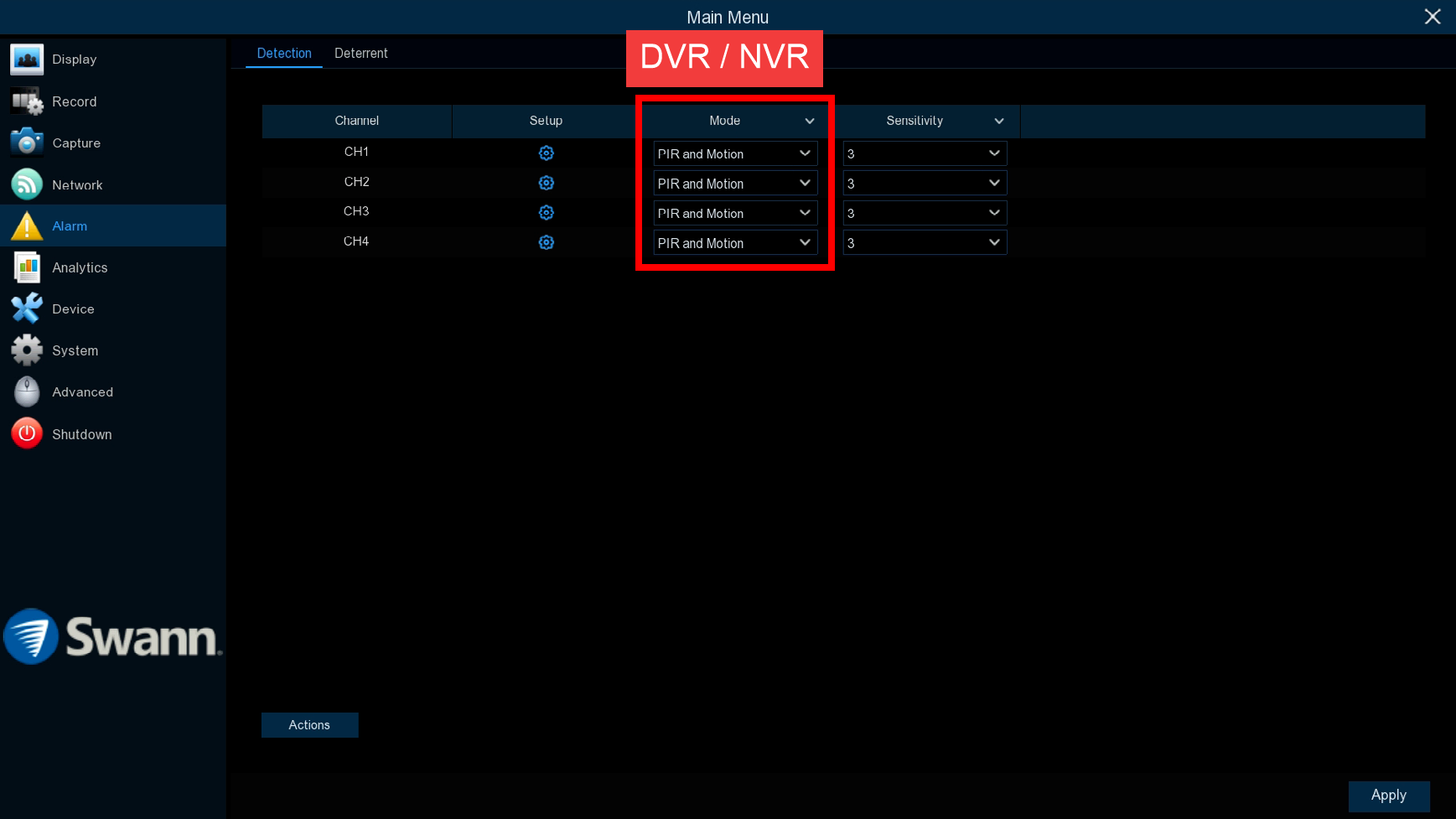The width and height of the screenshot is (1456, 819).
Task: Open the Advanced menu item
Action: [x=82, y=392]
